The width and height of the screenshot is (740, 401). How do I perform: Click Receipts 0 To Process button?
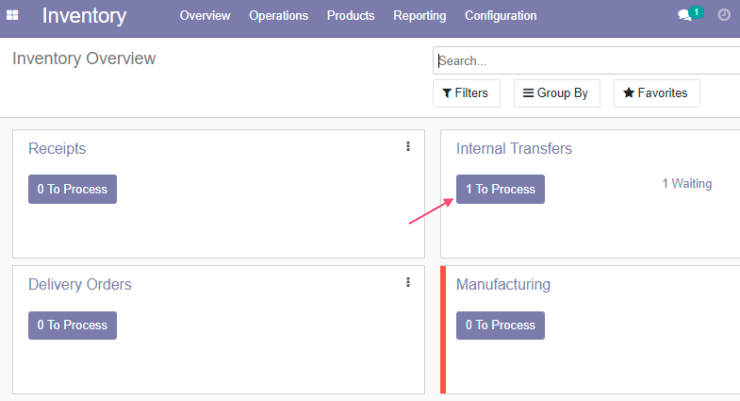pos(72,189)
